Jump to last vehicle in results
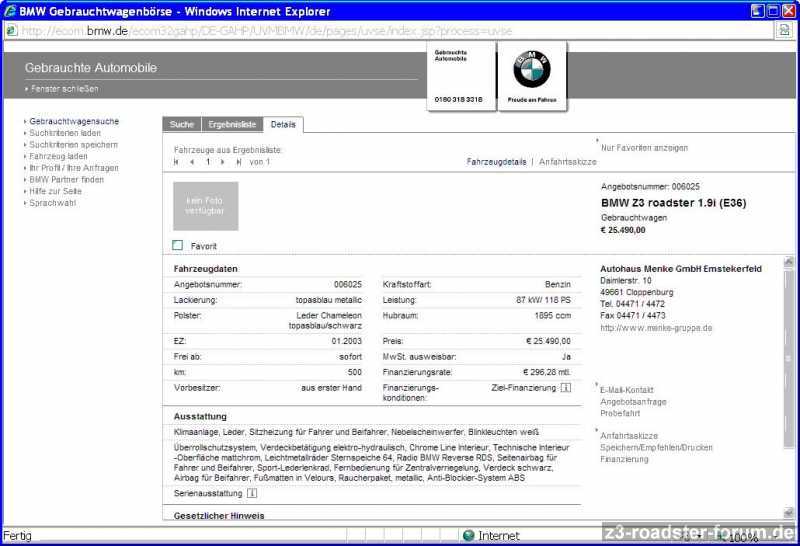Screen dimensions: 800x546 coord(238,162)
